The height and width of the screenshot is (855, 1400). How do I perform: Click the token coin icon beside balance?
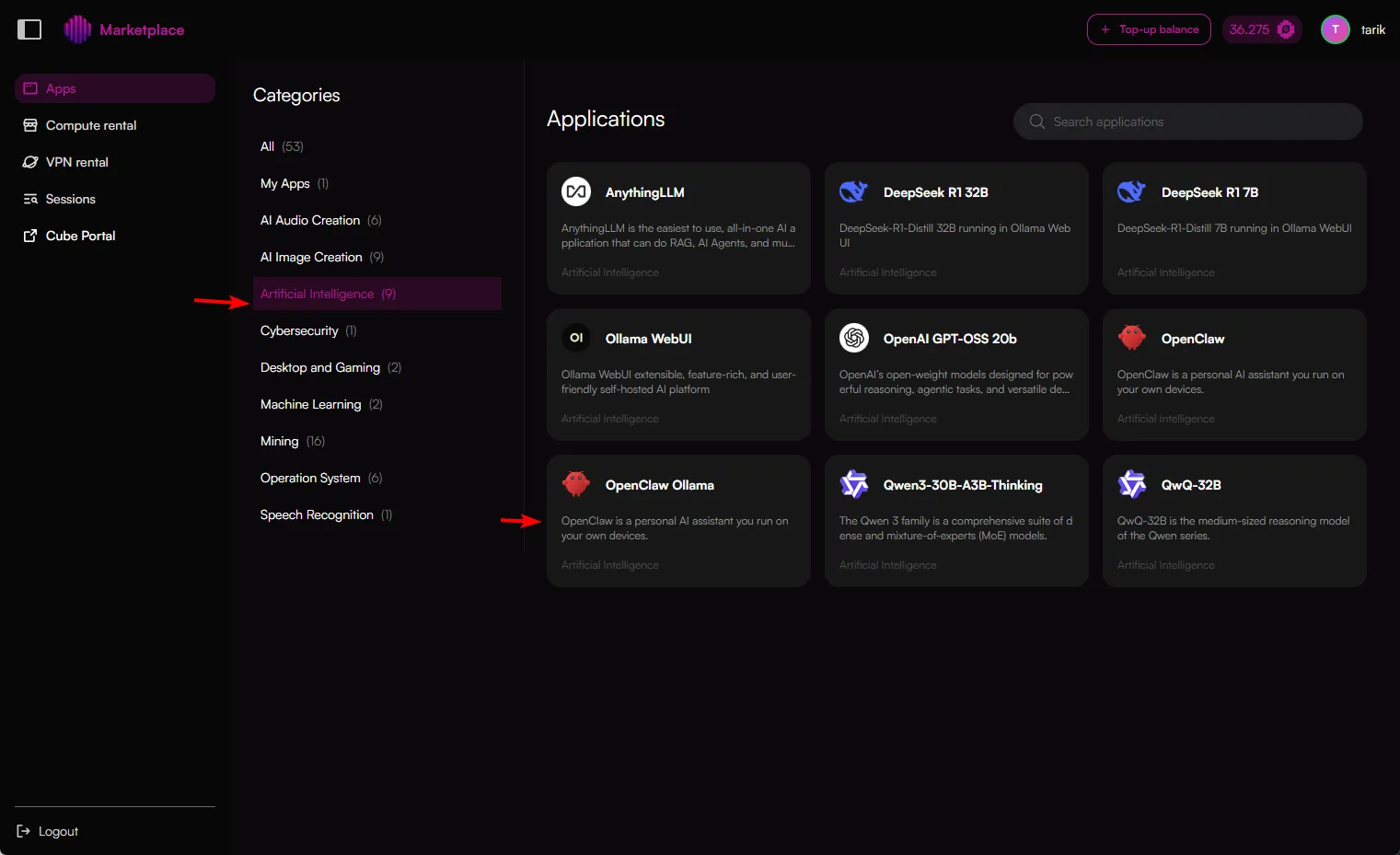click(1286, 29)
